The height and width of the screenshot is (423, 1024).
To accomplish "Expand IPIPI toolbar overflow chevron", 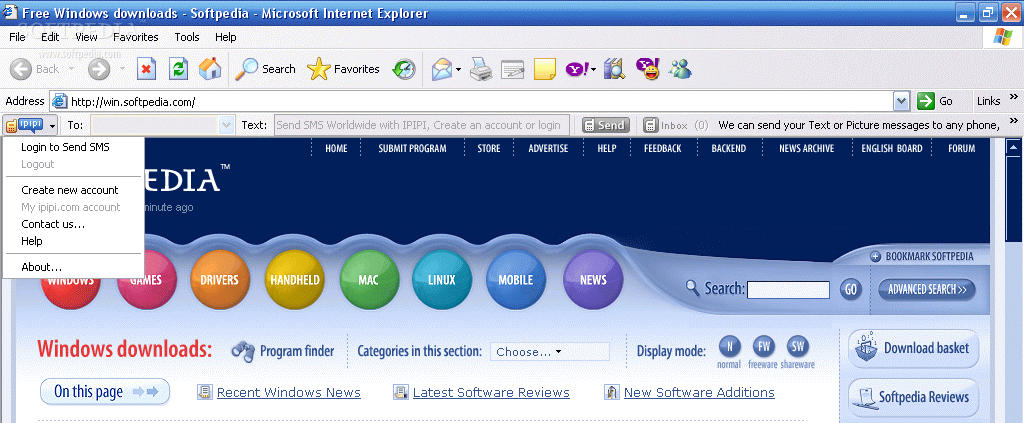I will 1014,121.
